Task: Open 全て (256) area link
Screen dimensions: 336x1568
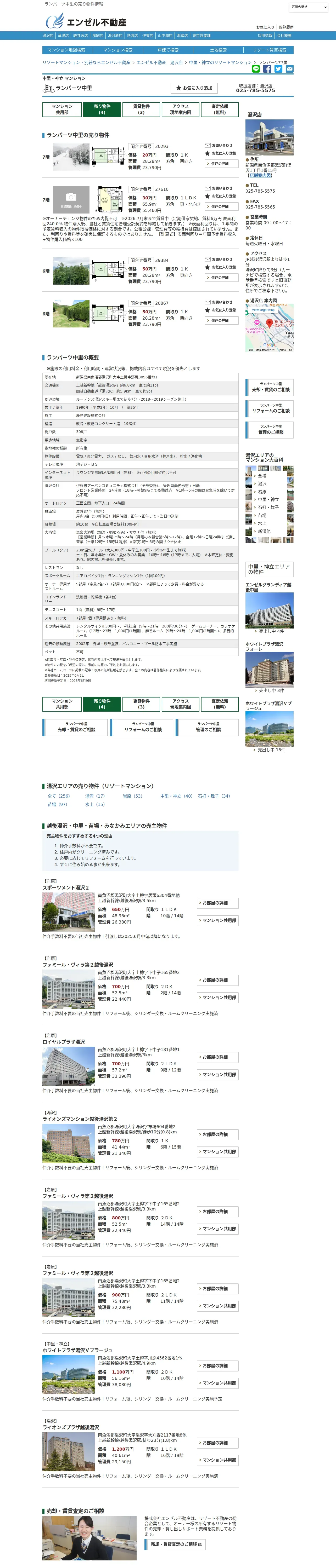Action: click(x=59, y=796)
